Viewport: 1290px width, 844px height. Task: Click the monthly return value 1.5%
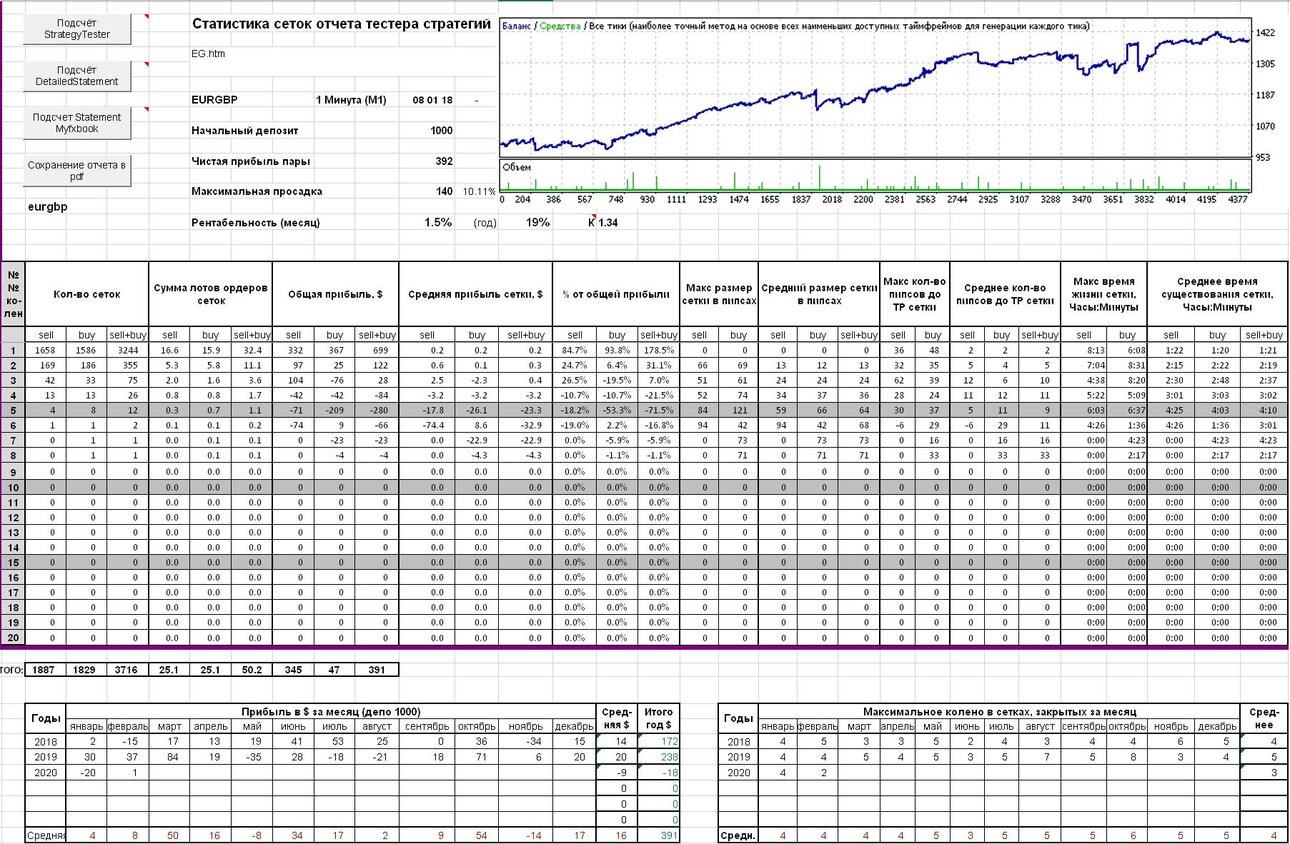tap(438, 222)
